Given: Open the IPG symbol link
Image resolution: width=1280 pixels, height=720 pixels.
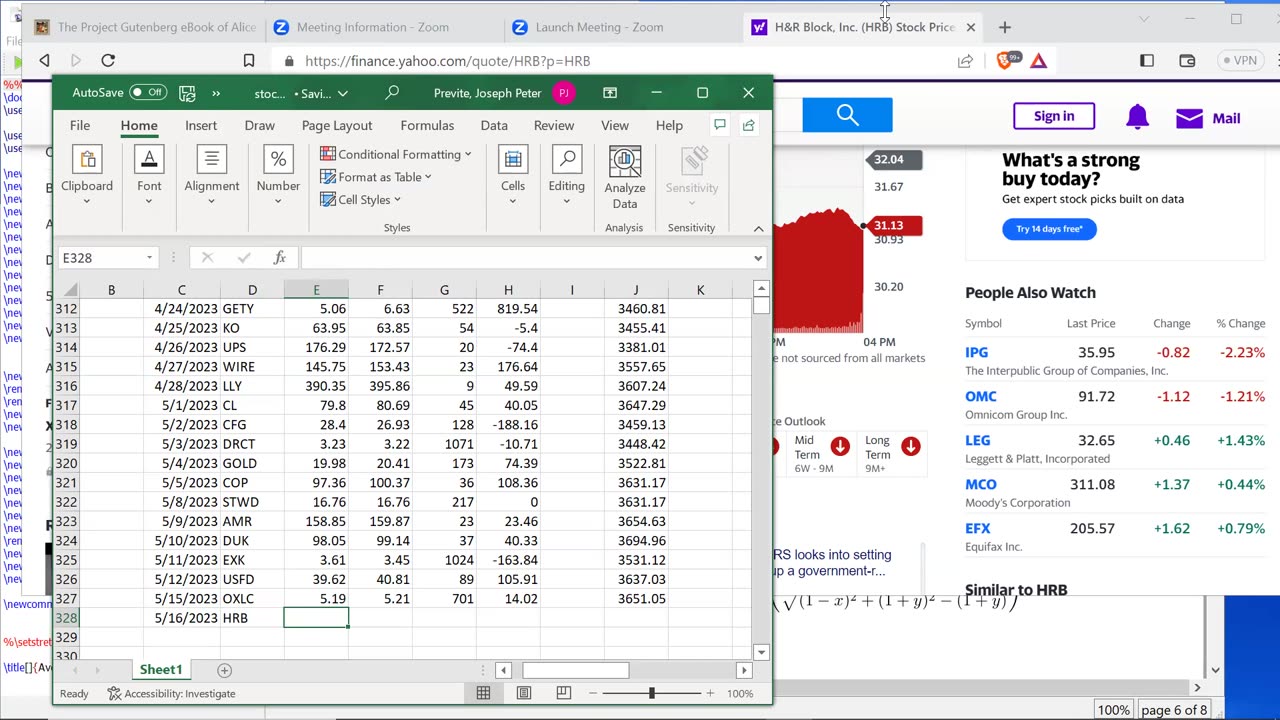Looking at the screenshot, I should click(977, 352).
